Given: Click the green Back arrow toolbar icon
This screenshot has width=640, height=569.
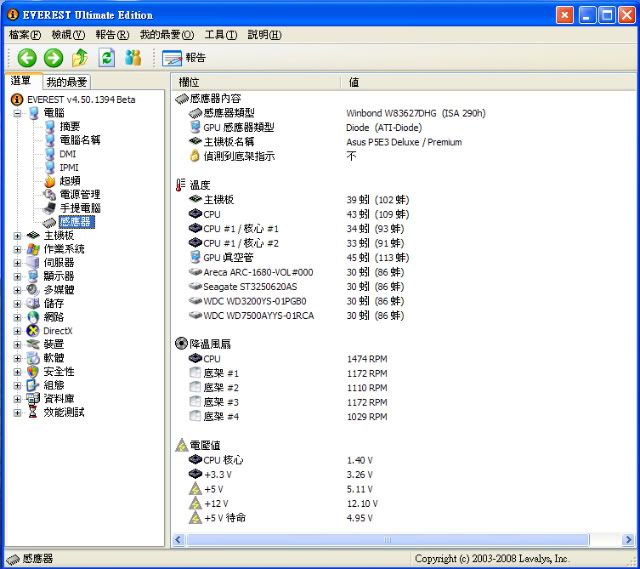Looking at the screenshot, I should pyautogui.click(x=26, y=58).
